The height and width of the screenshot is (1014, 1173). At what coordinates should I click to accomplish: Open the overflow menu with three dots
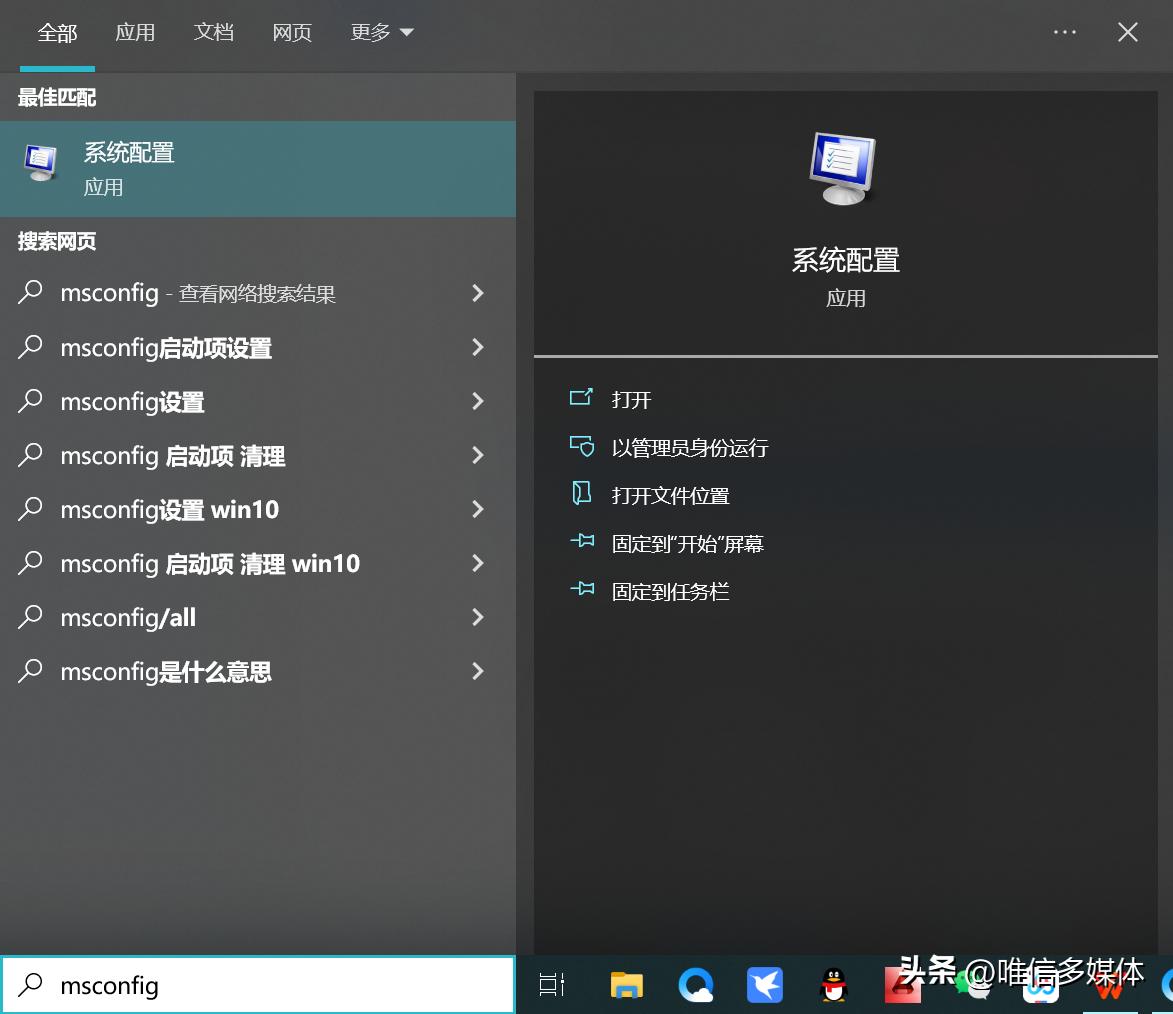(x=1064, y=32)
